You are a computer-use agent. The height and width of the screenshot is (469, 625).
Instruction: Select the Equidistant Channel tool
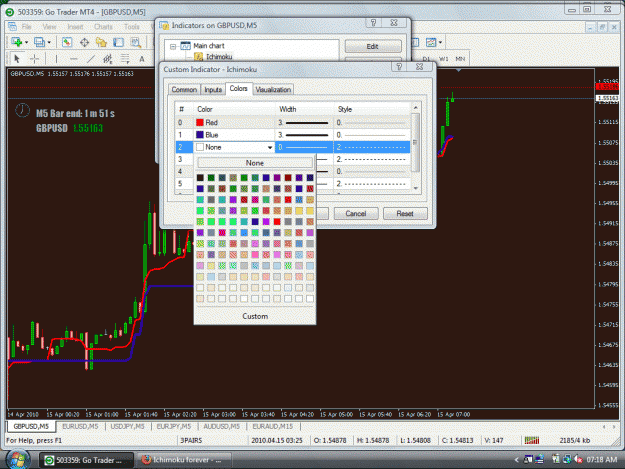[108, 59]
